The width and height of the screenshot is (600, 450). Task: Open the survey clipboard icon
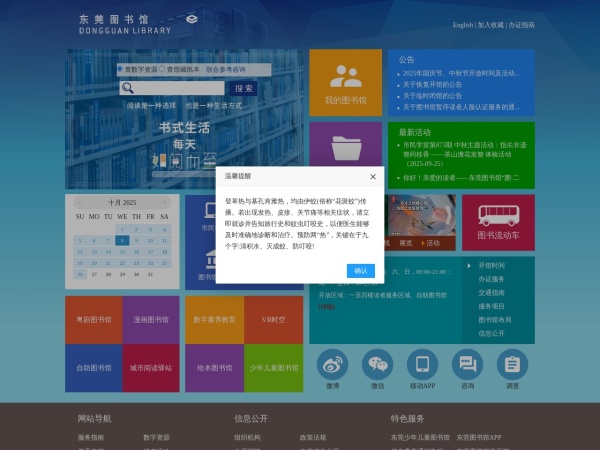tap(512, 364)
